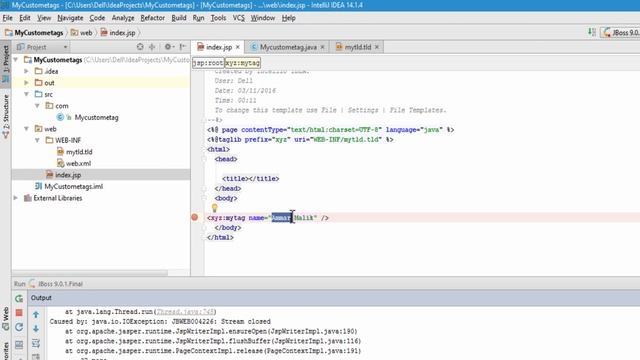Close the Mycustometag.java tab
This screenshot has width=640, height=360.
tap(322, 47)
